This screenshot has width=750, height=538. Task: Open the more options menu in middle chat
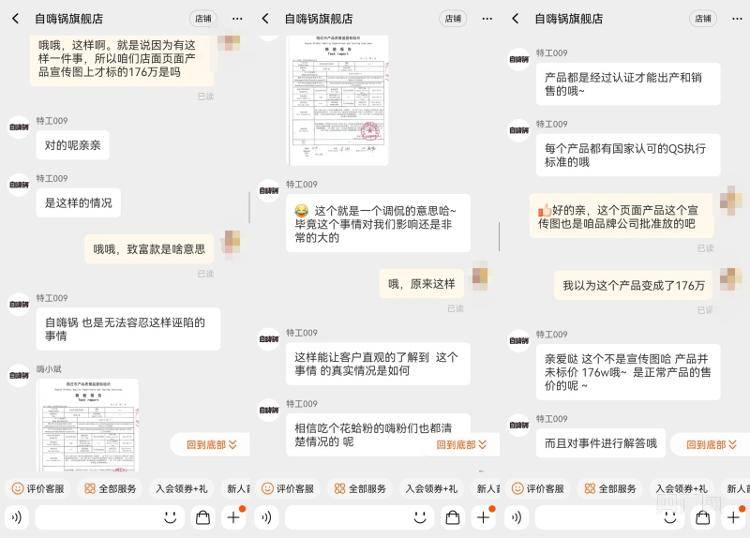pos(487,19)
